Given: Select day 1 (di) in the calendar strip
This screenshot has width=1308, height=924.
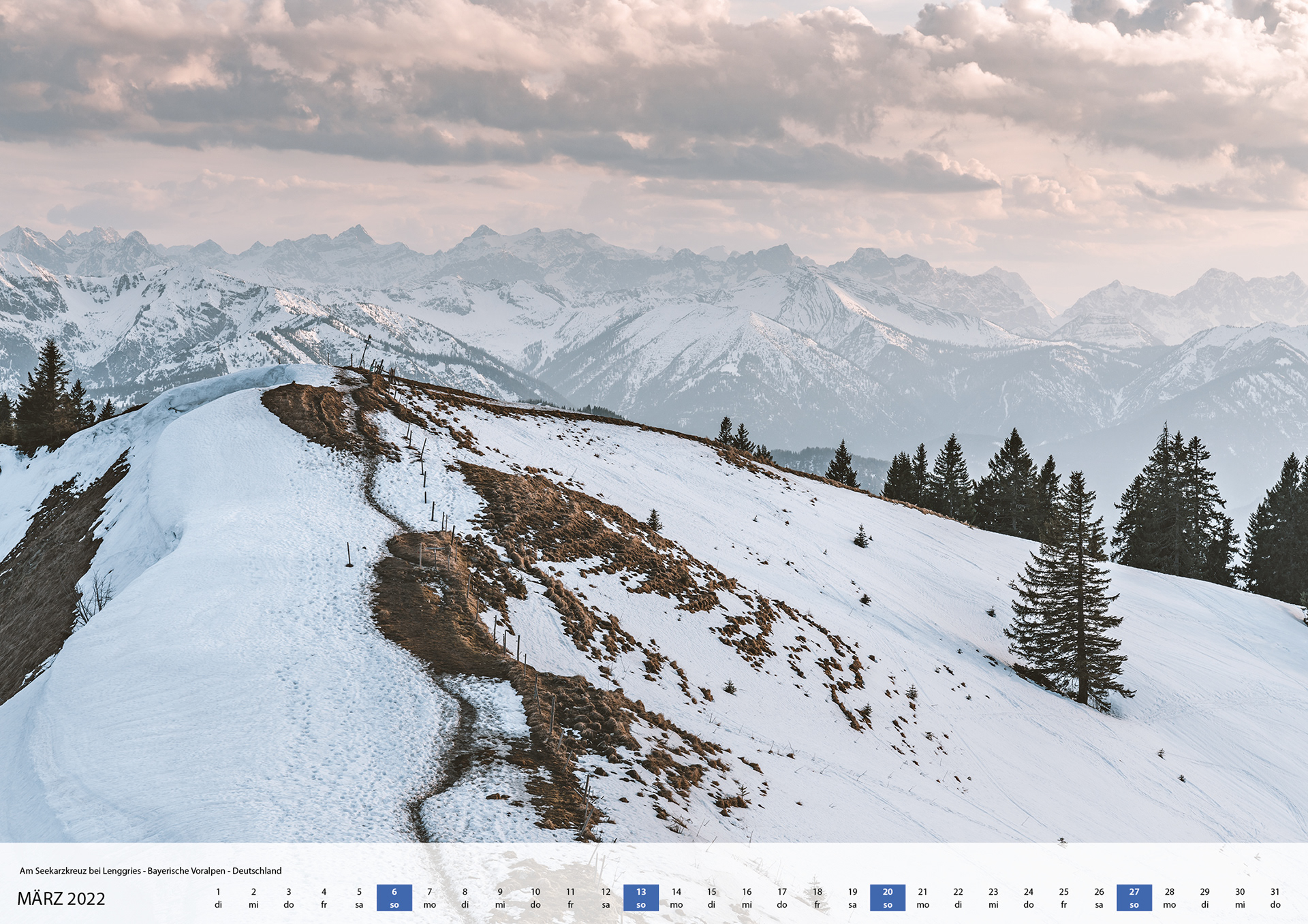Looking at the screenshot, I should [x=218, y=898].
